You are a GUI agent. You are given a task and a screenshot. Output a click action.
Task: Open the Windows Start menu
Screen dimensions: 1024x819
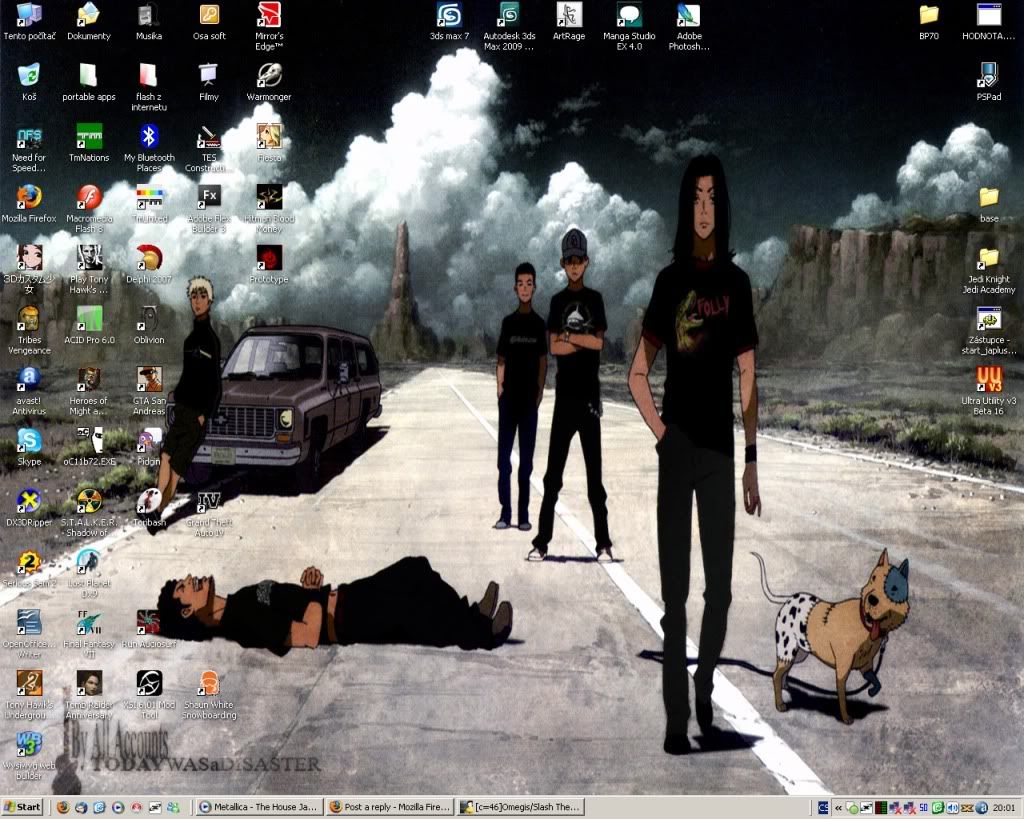[23, 807]
